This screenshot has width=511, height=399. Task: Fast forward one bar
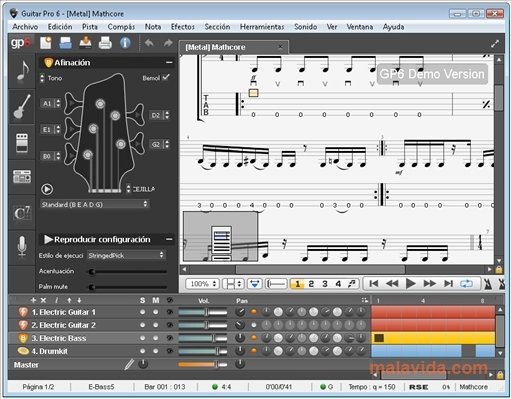point(429,284)
